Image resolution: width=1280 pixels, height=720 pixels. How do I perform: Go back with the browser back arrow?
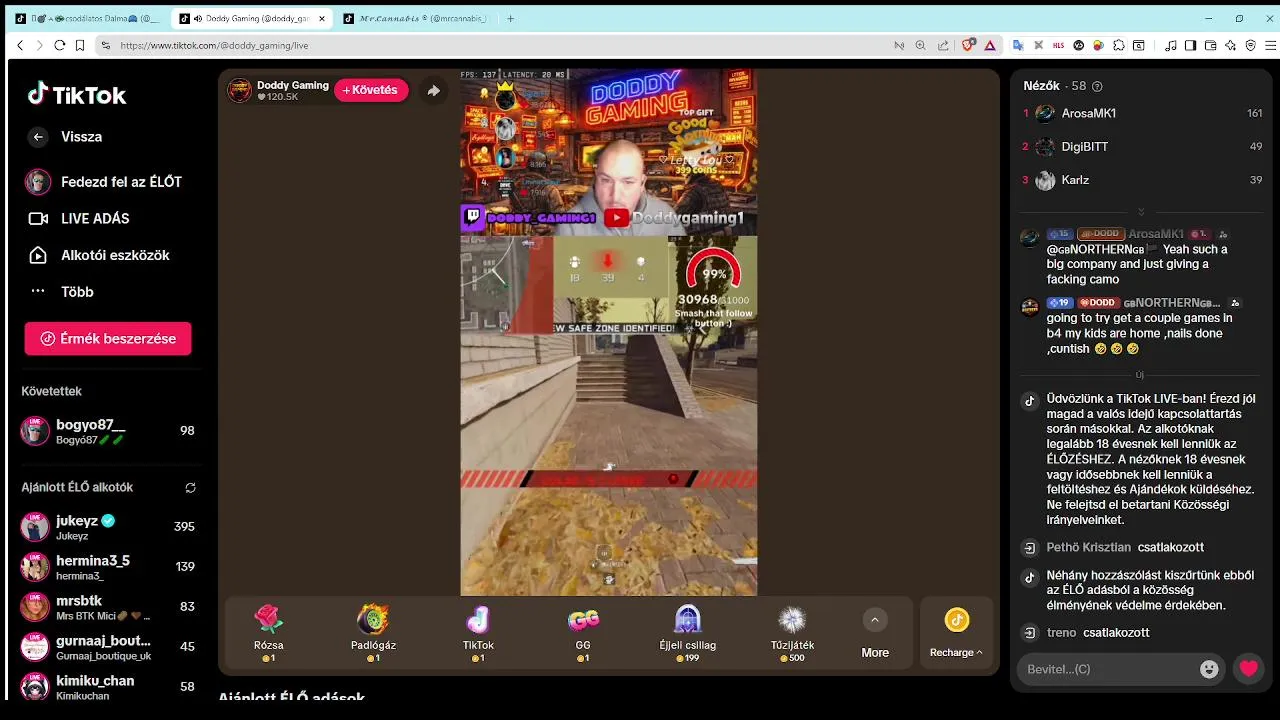tap(20, 45)
